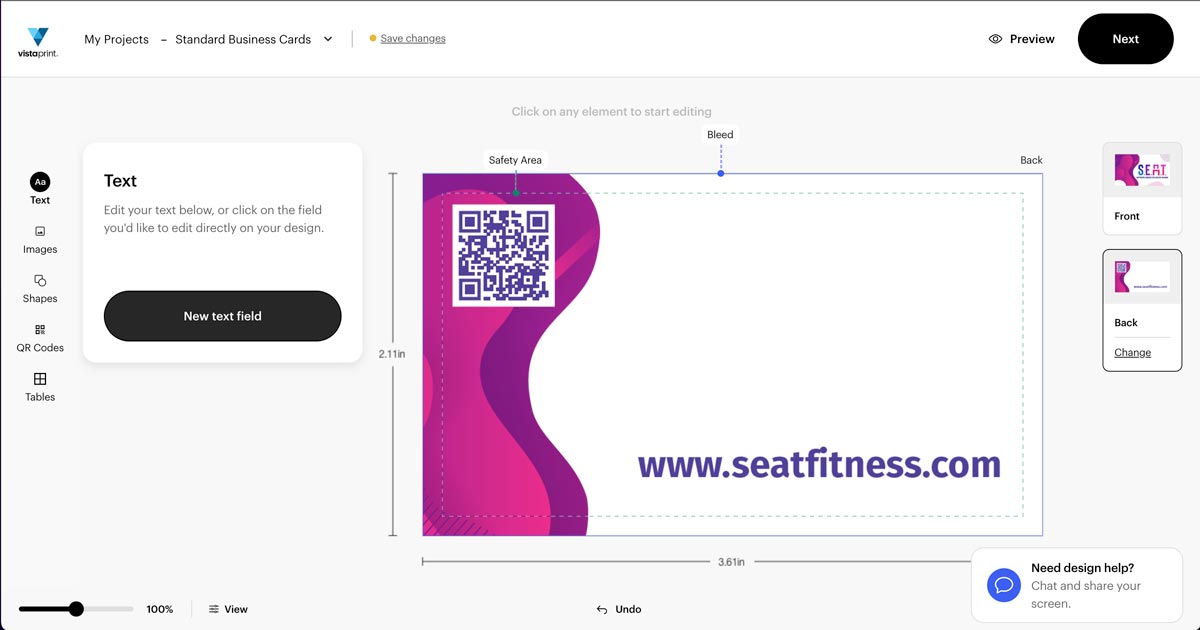
Task: Select the www.seatfitness.com text on card
Action: click(x=819, y=464)
